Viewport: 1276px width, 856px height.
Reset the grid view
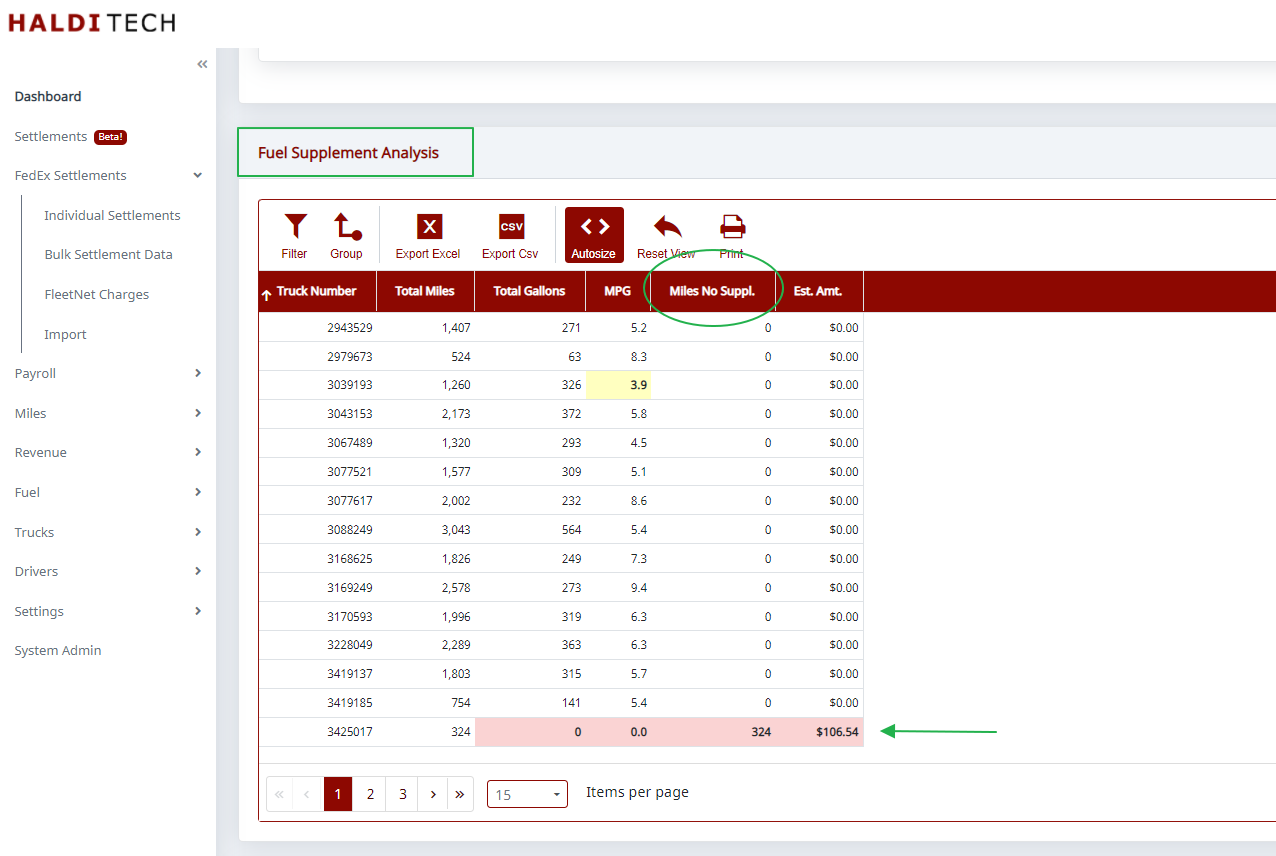click(x=666, y=236)
